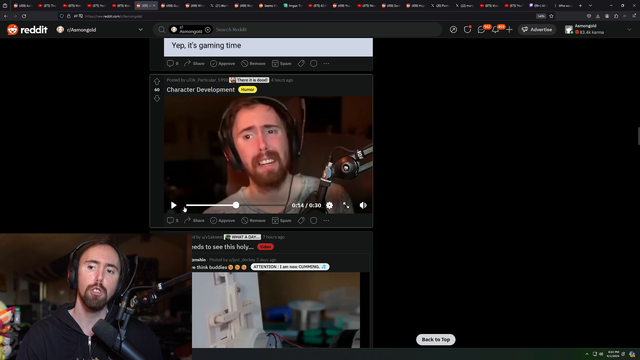This screenshot has width=640, height=360.
Task: Click the yellow Humor flair tag
Action: coord(247,89)
